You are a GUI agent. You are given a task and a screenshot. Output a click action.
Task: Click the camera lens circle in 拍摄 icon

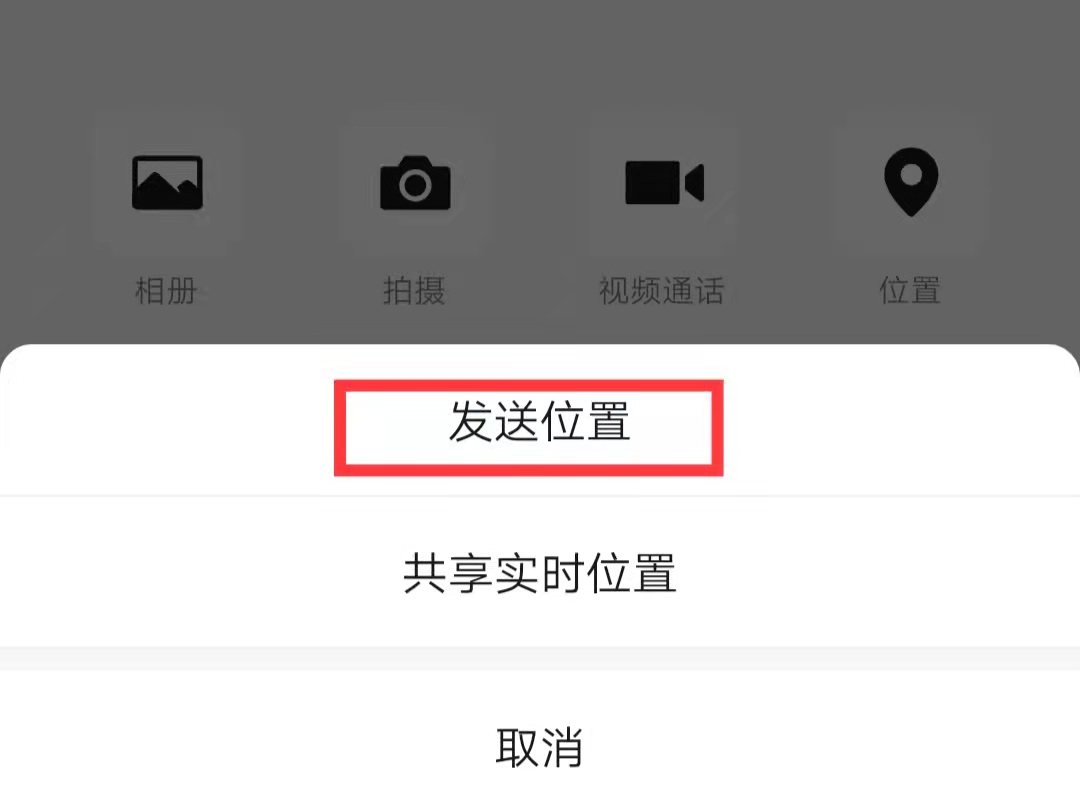[415, 185]
